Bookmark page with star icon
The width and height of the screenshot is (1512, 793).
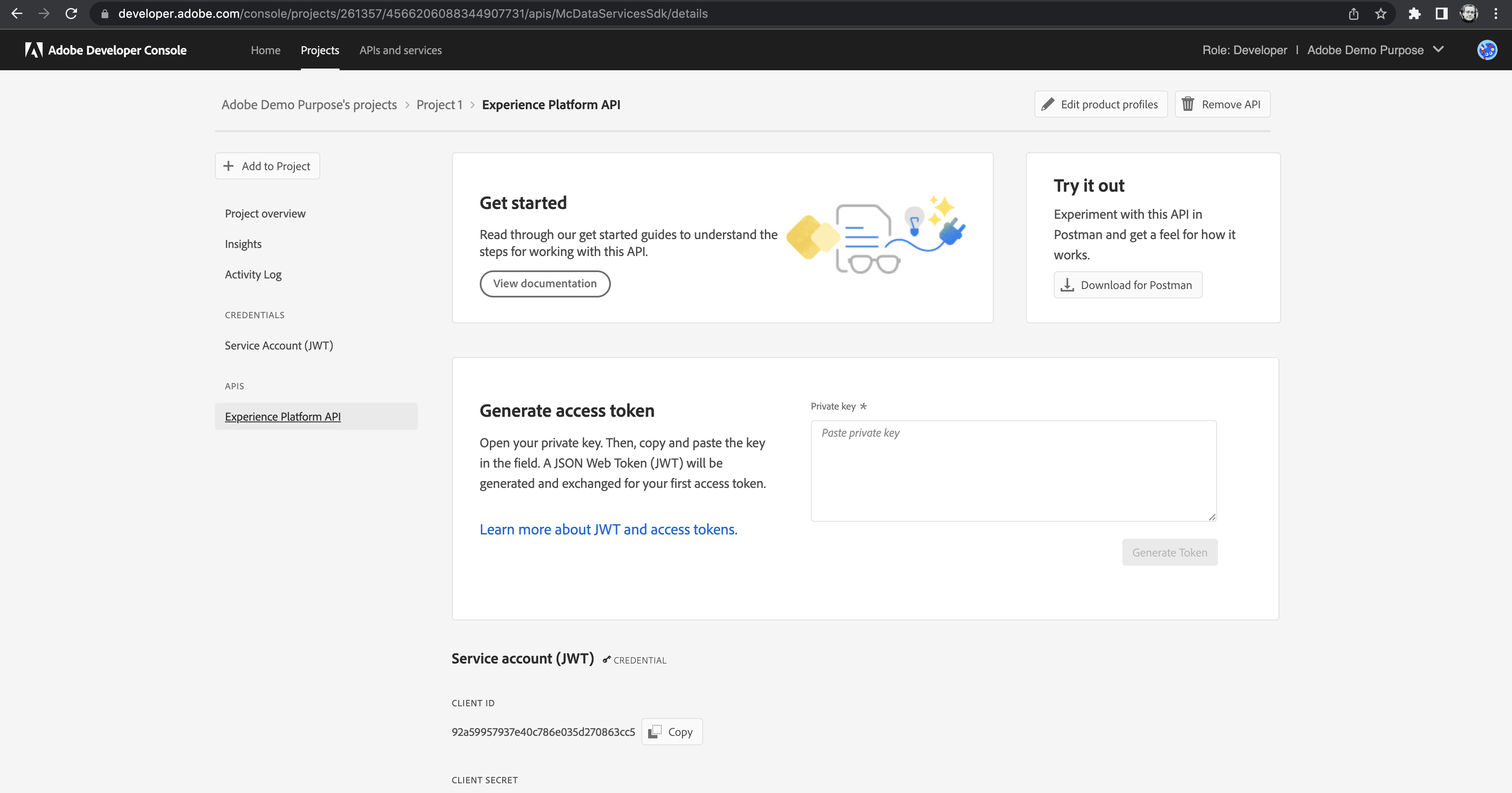1380,14
